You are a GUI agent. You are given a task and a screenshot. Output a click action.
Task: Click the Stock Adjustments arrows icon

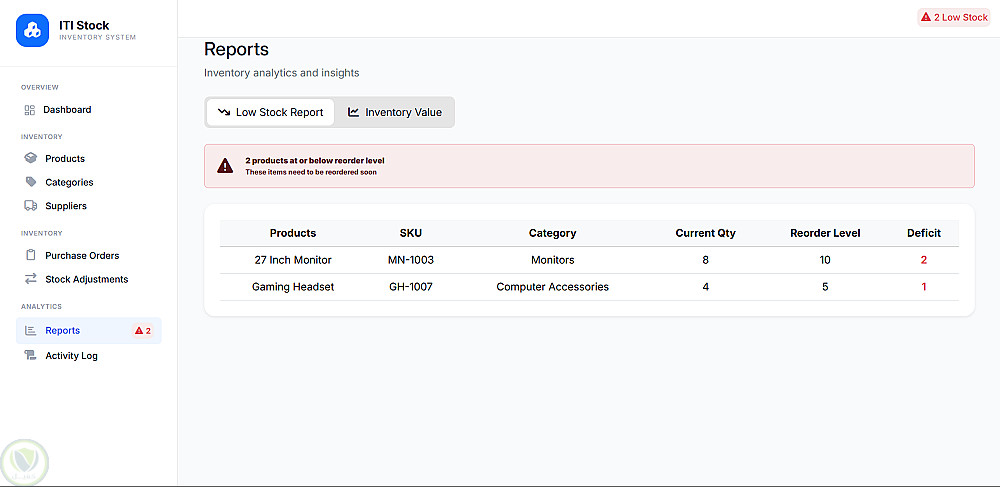30,279
